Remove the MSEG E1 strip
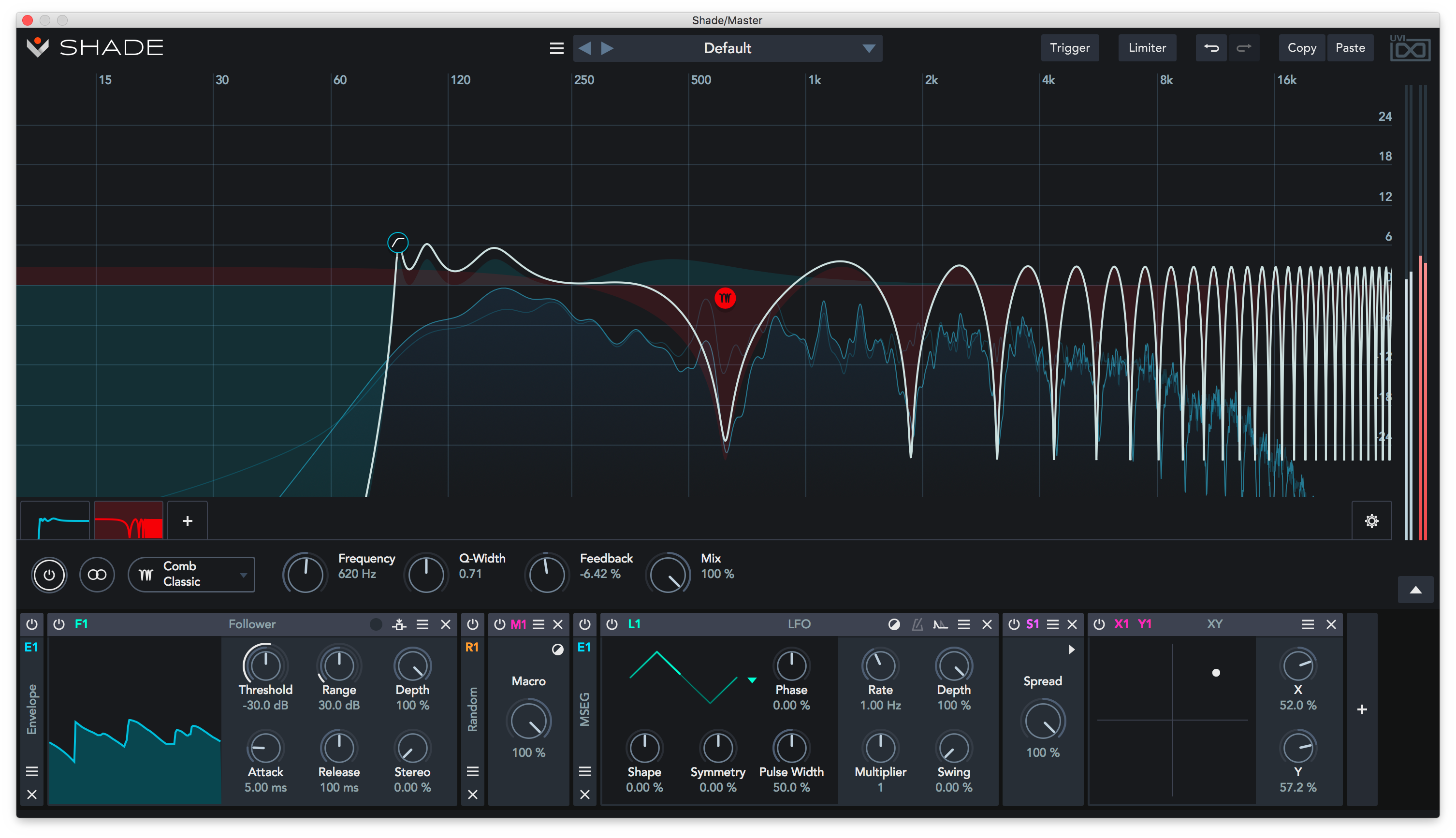The height and width of the screenshot is (838, 1456). (584, 794)
